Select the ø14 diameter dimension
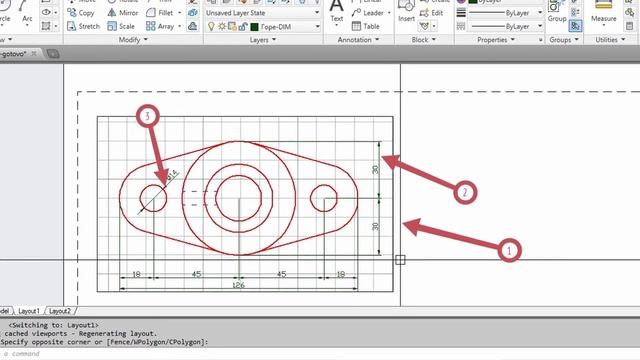 [x=172, y=175]
